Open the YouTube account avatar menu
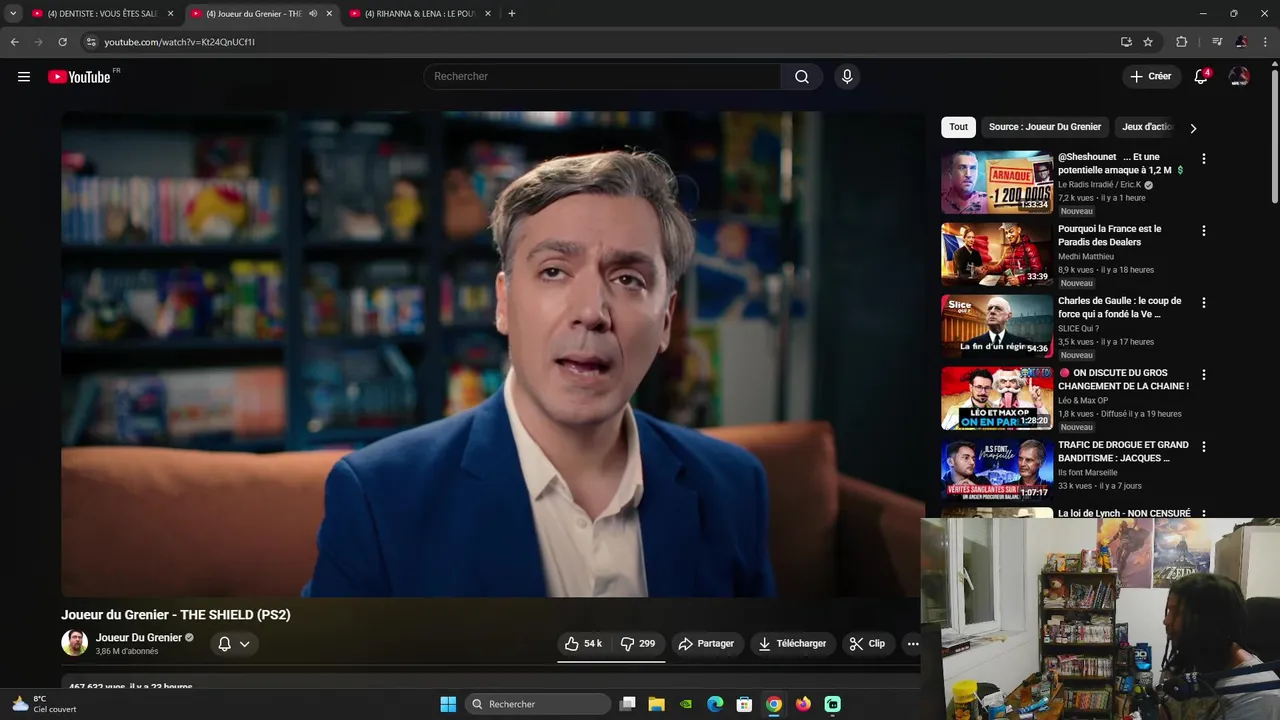 (x=1239, y=77)
